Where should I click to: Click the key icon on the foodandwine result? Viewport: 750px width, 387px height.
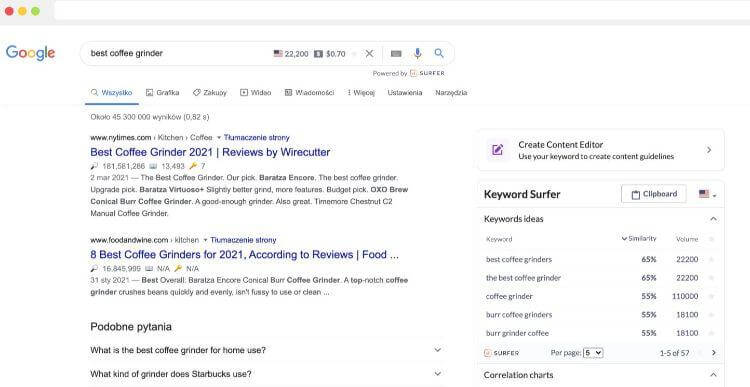(178, 268)
